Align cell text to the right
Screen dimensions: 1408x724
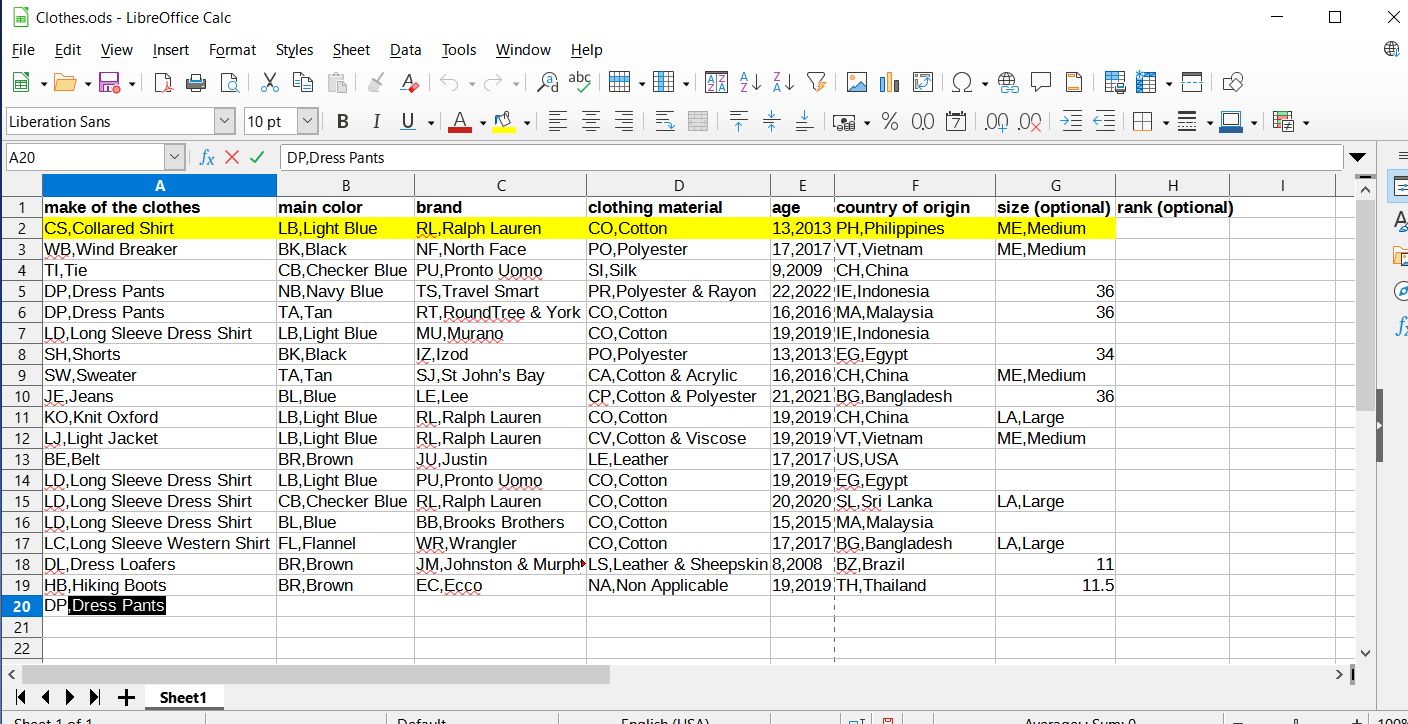[624, 122]
